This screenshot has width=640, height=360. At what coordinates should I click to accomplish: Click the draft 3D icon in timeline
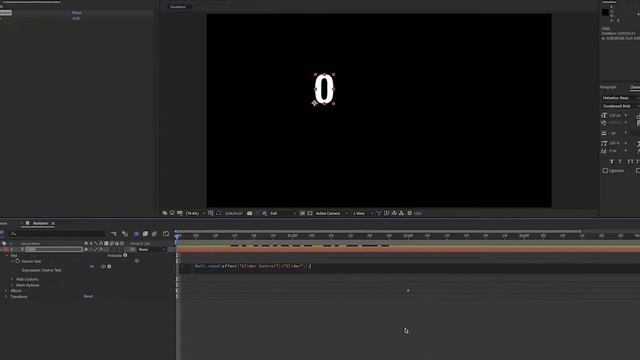point(125,234)
